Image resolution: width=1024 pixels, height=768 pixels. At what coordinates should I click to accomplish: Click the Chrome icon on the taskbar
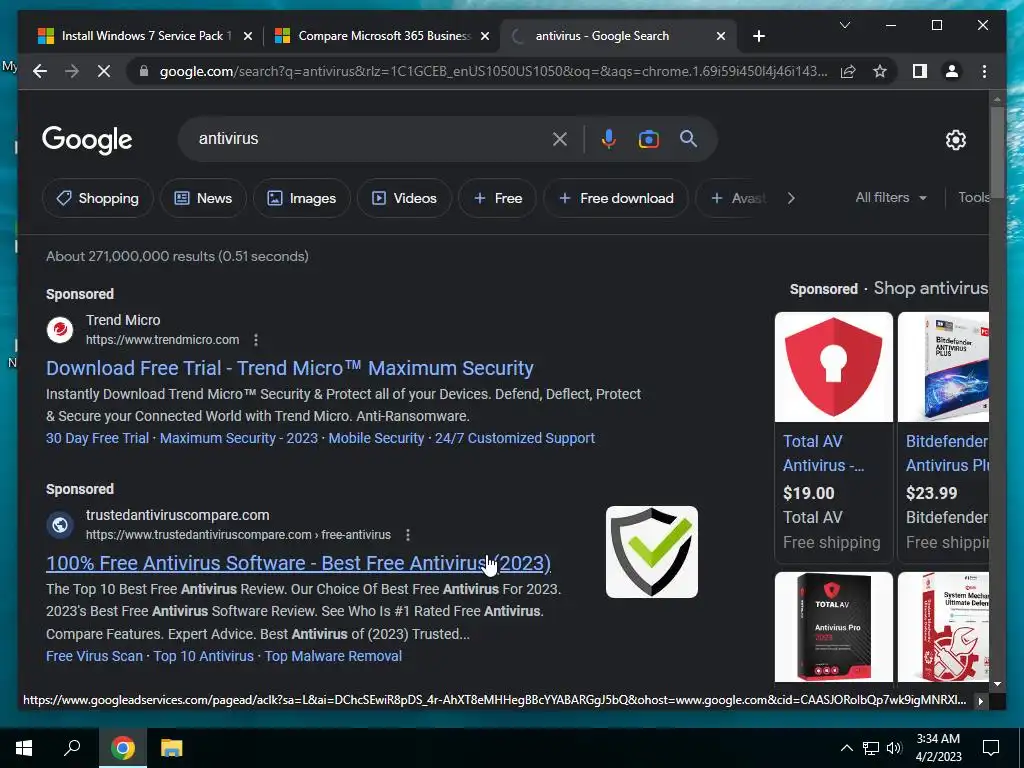tap(123, 748)
